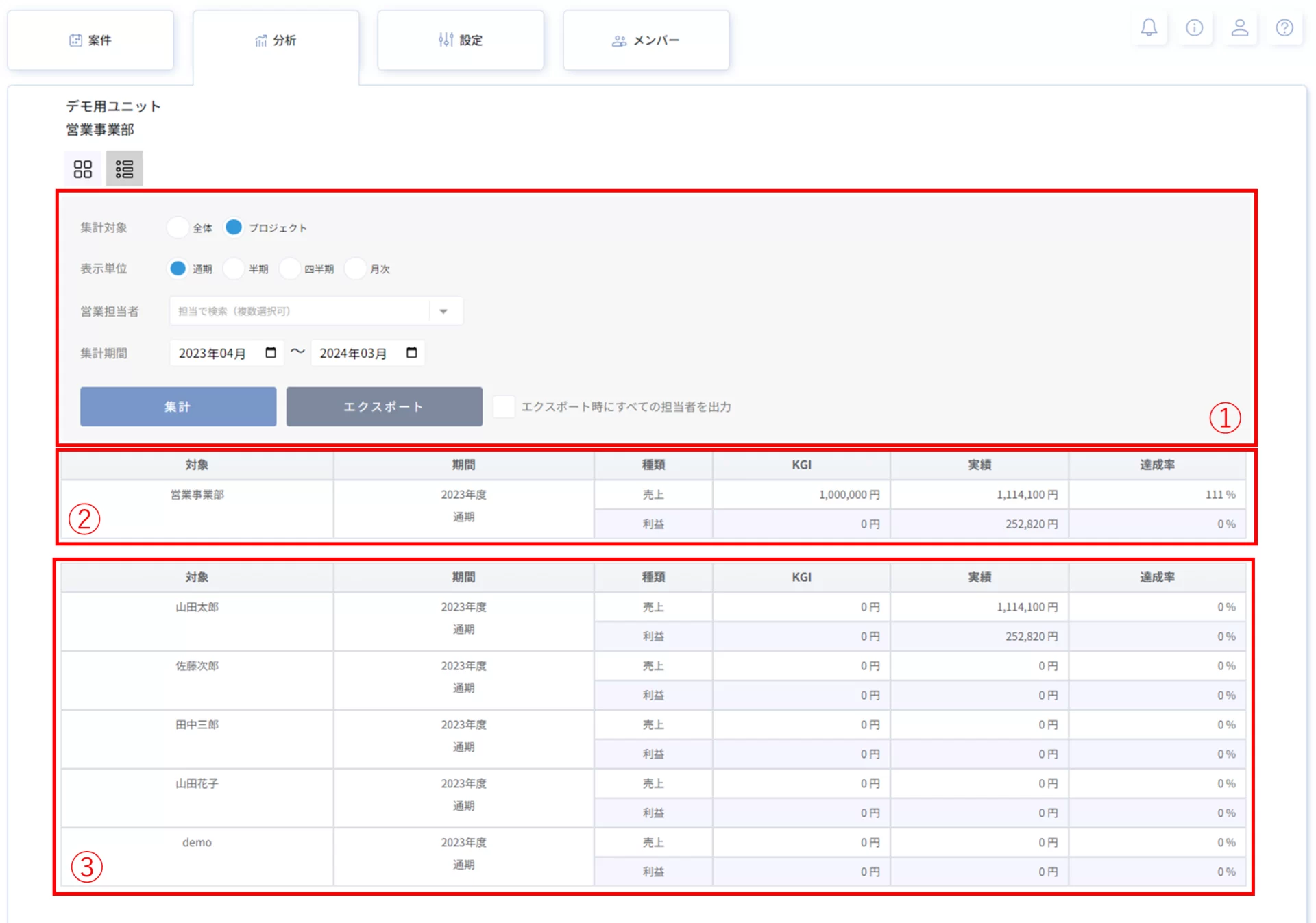The height and width of the screenshot is (923, 1316).
Task: Select the 月次 display unit
Action: (355, 269)
